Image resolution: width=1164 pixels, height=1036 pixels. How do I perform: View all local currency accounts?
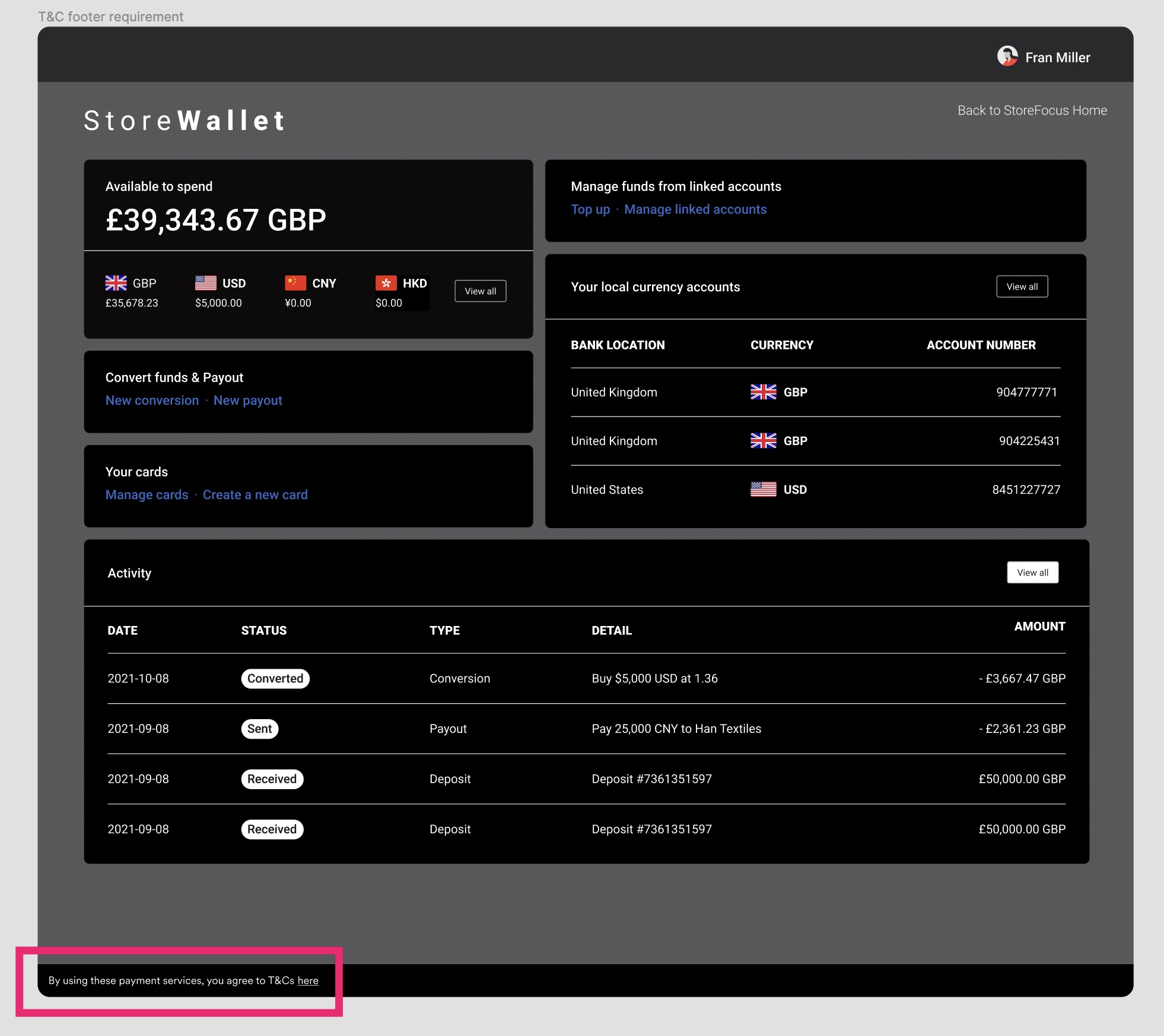pyautogui.click(x=1022, y=287)
